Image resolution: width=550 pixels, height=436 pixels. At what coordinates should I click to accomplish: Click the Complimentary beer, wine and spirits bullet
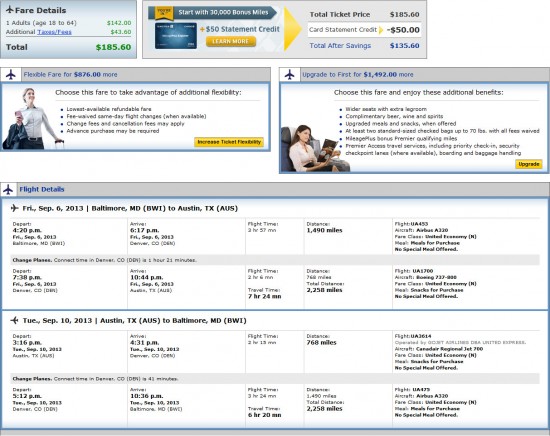394,116
